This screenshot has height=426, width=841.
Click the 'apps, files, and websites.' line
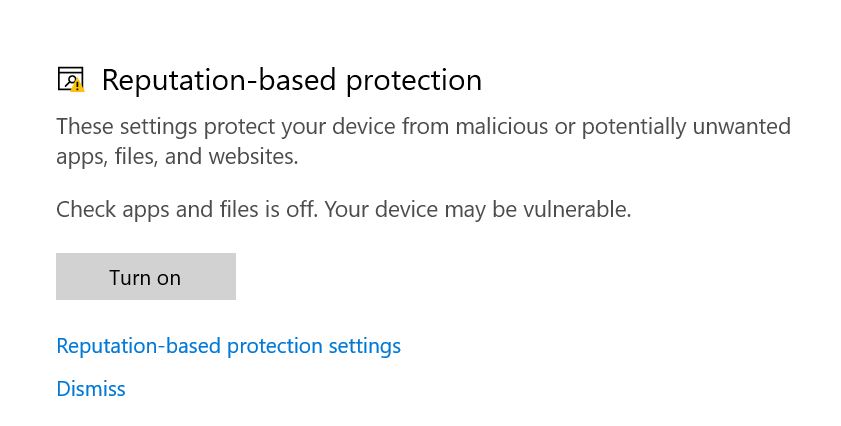(x=177, y=157)
